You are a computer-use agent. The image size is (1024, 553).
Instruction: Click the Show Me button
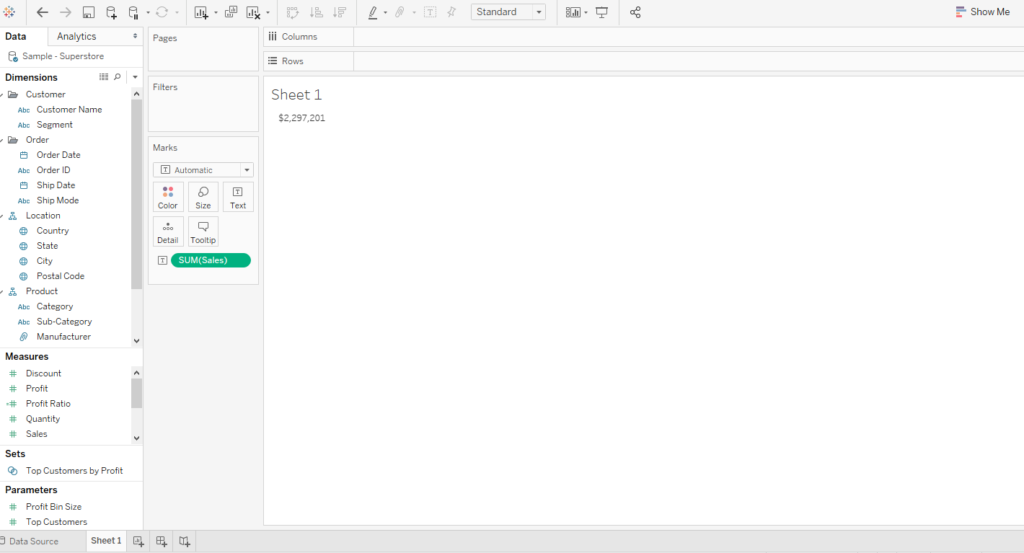coord(981,12)
